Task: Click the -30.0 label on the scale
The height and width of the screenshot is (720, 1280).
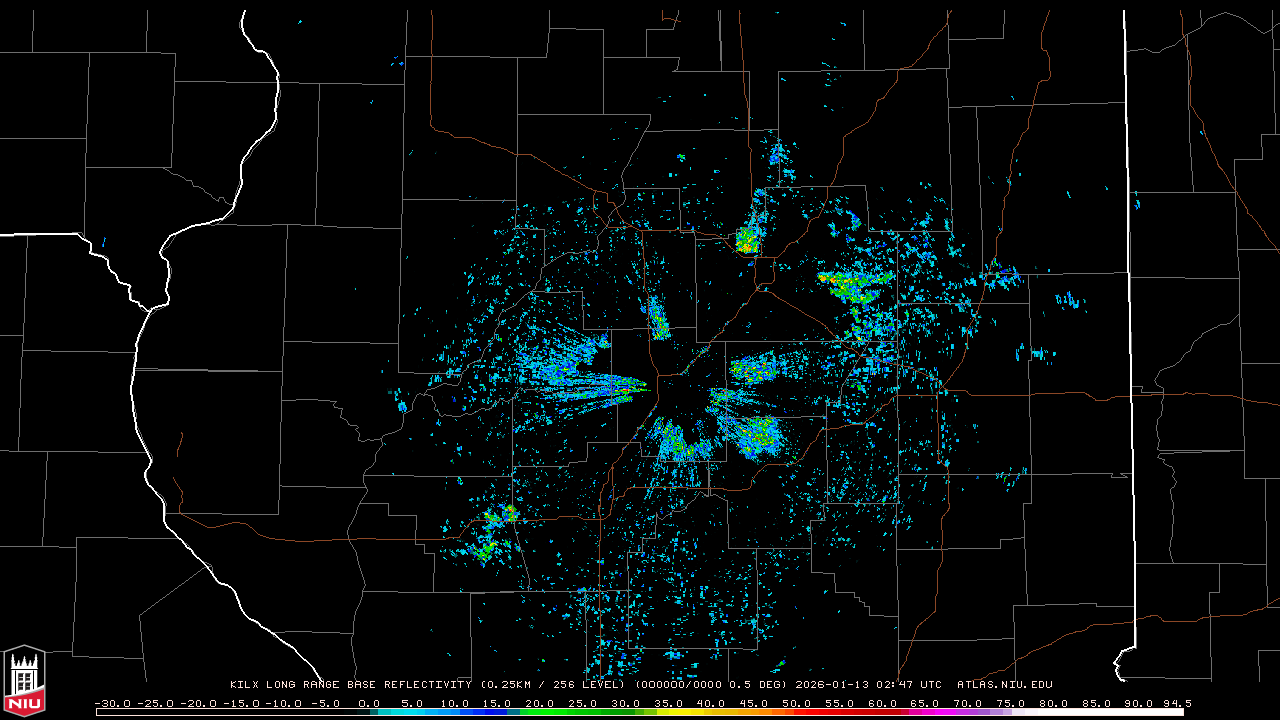Action: pos(112,703)
